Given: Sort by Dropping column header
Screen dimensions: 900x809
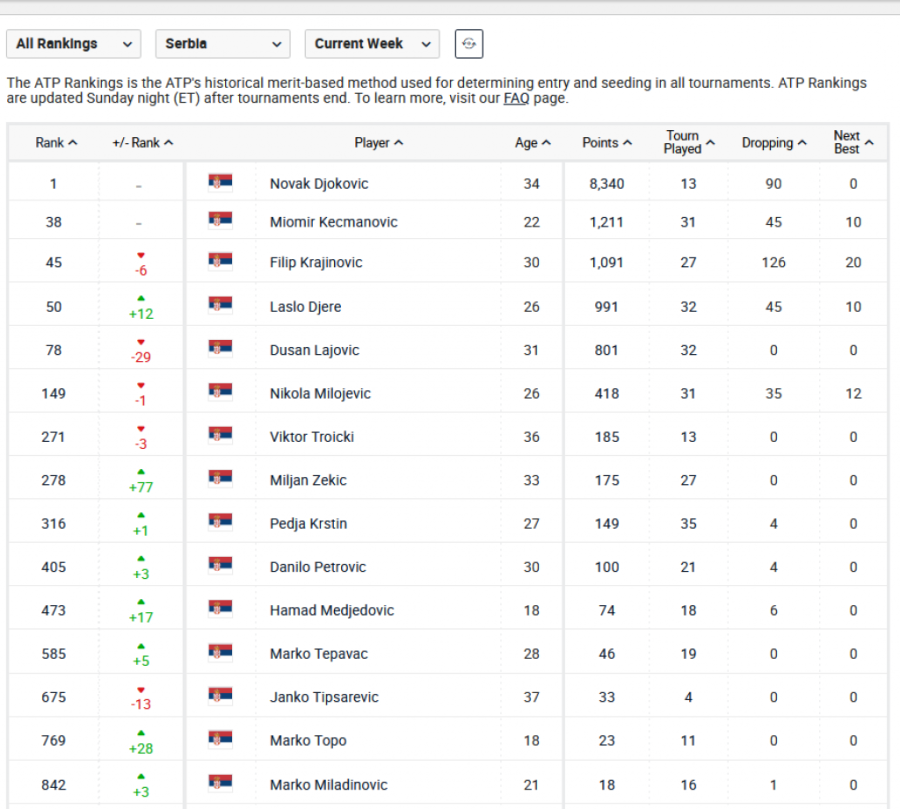Looking at the screenshot, I should pyautogui.click(x=774, y=143).
